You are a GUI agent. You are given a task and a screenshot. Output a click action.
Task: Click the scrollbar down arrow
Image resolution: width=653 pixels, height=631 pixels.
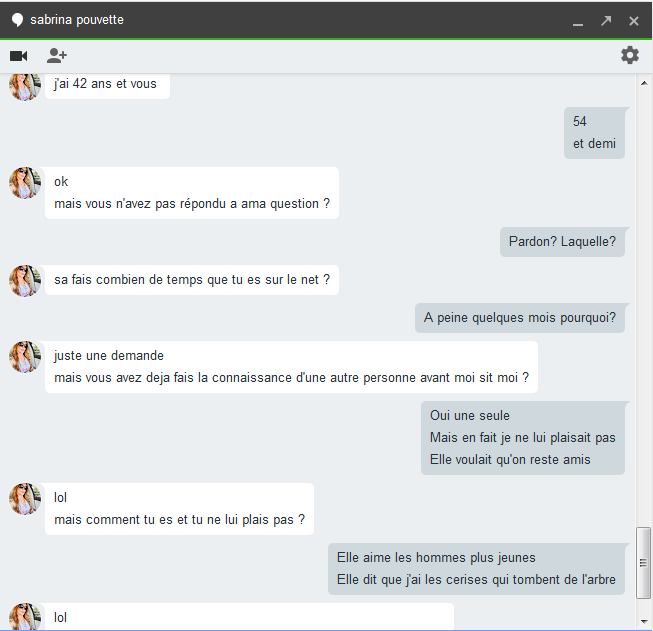pyautogui.click(x=643, y=620)
